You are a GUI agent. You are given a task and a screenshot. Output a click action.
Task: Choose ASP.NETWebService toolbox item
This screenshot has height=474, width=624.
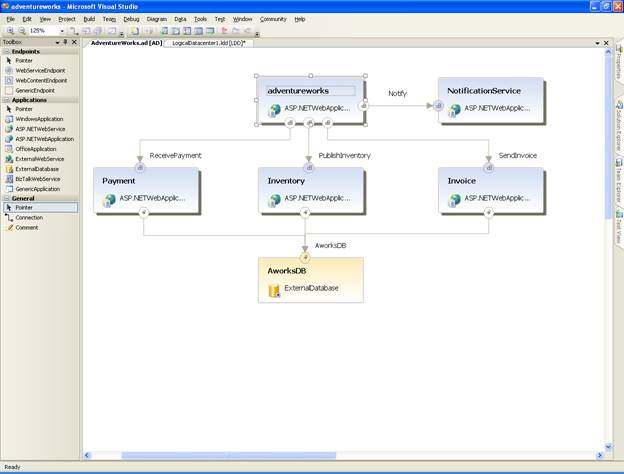click(x=40, y=129)
